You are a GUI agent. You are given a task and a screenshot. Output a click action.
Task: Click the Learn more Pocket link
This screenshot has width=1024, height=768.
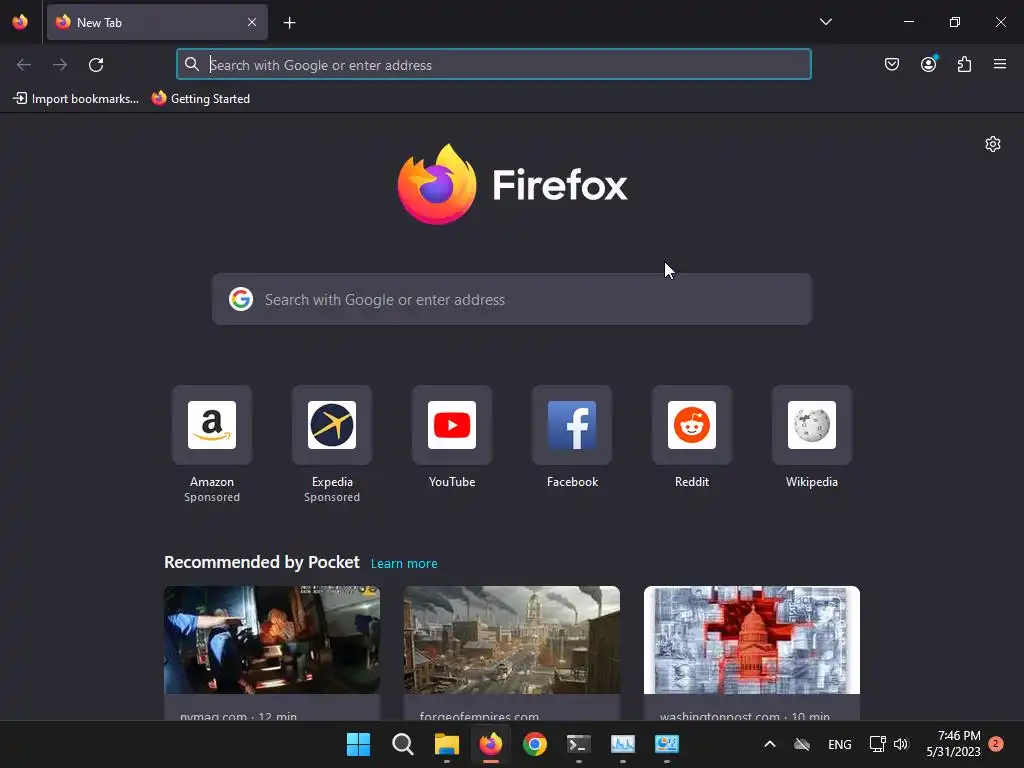point(404,564)
